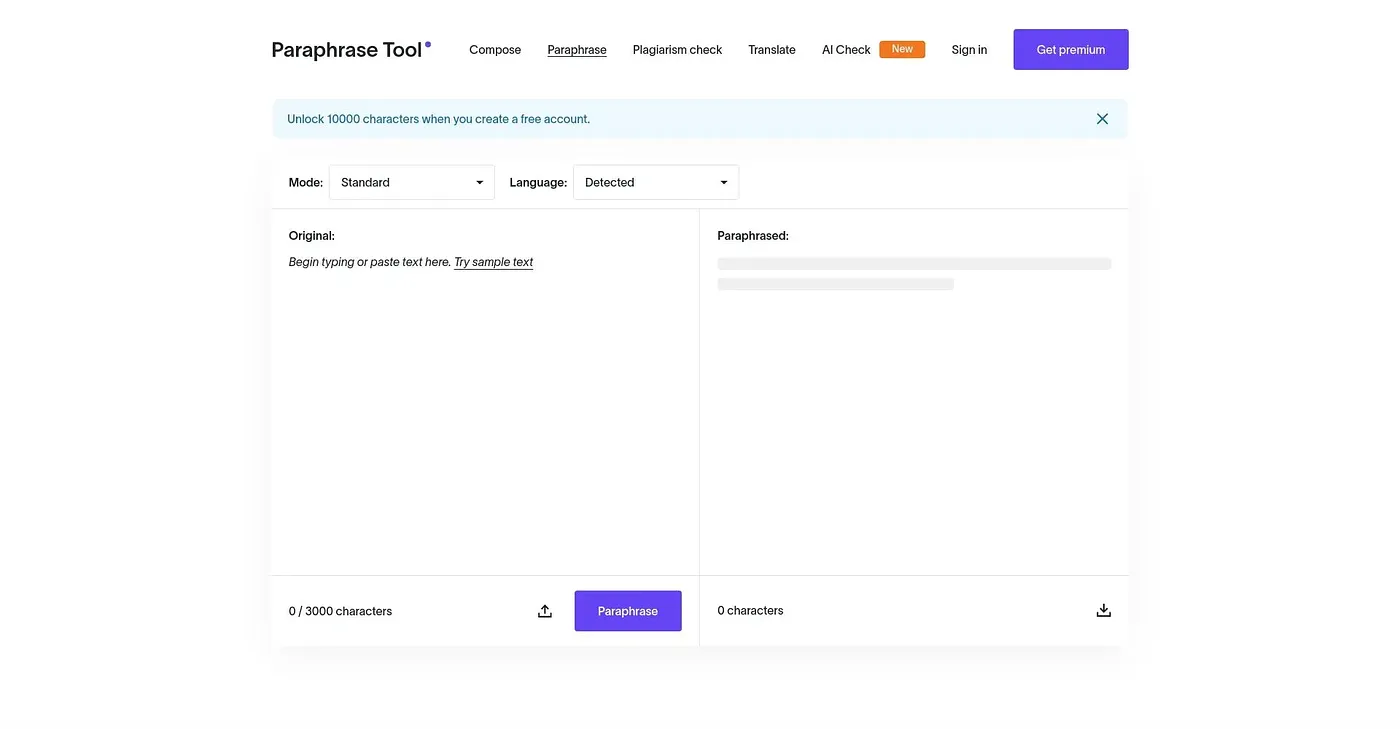The height and width of the screenshot is (729, 1400).
Task: Open the Plagiarism check page
Action: 677,50
